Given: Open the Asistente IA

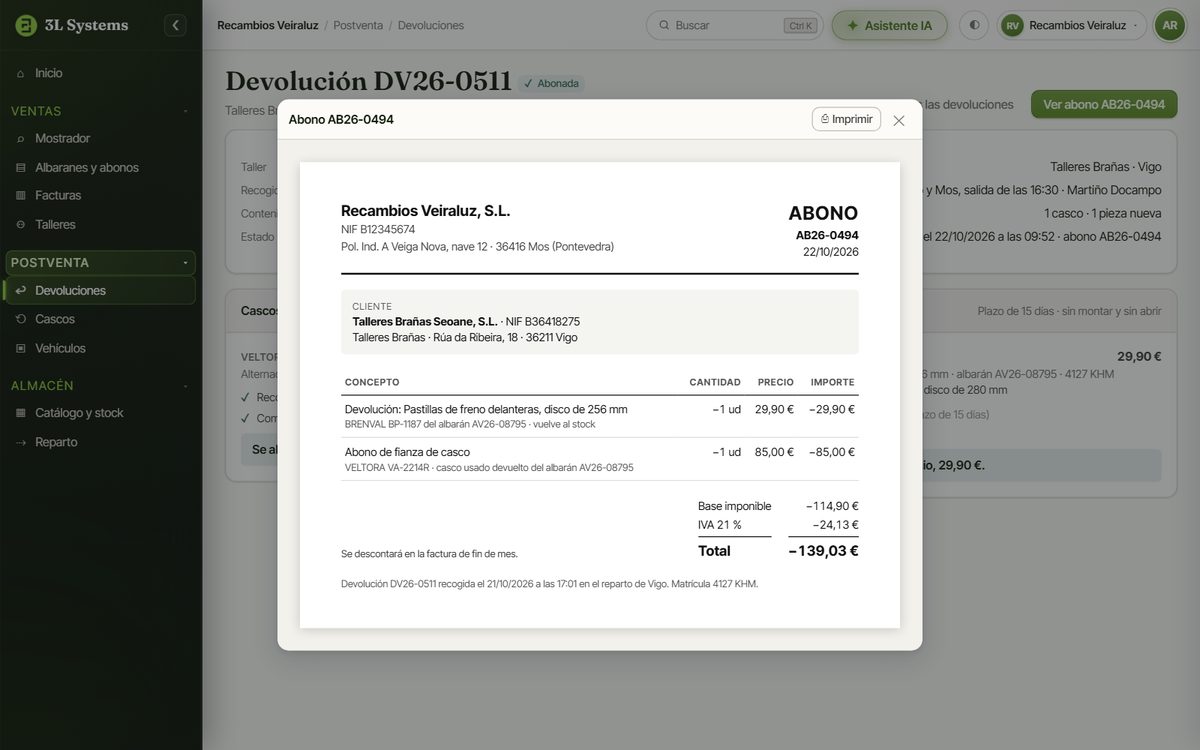Looking at the screenshot, I should [890, 25].
